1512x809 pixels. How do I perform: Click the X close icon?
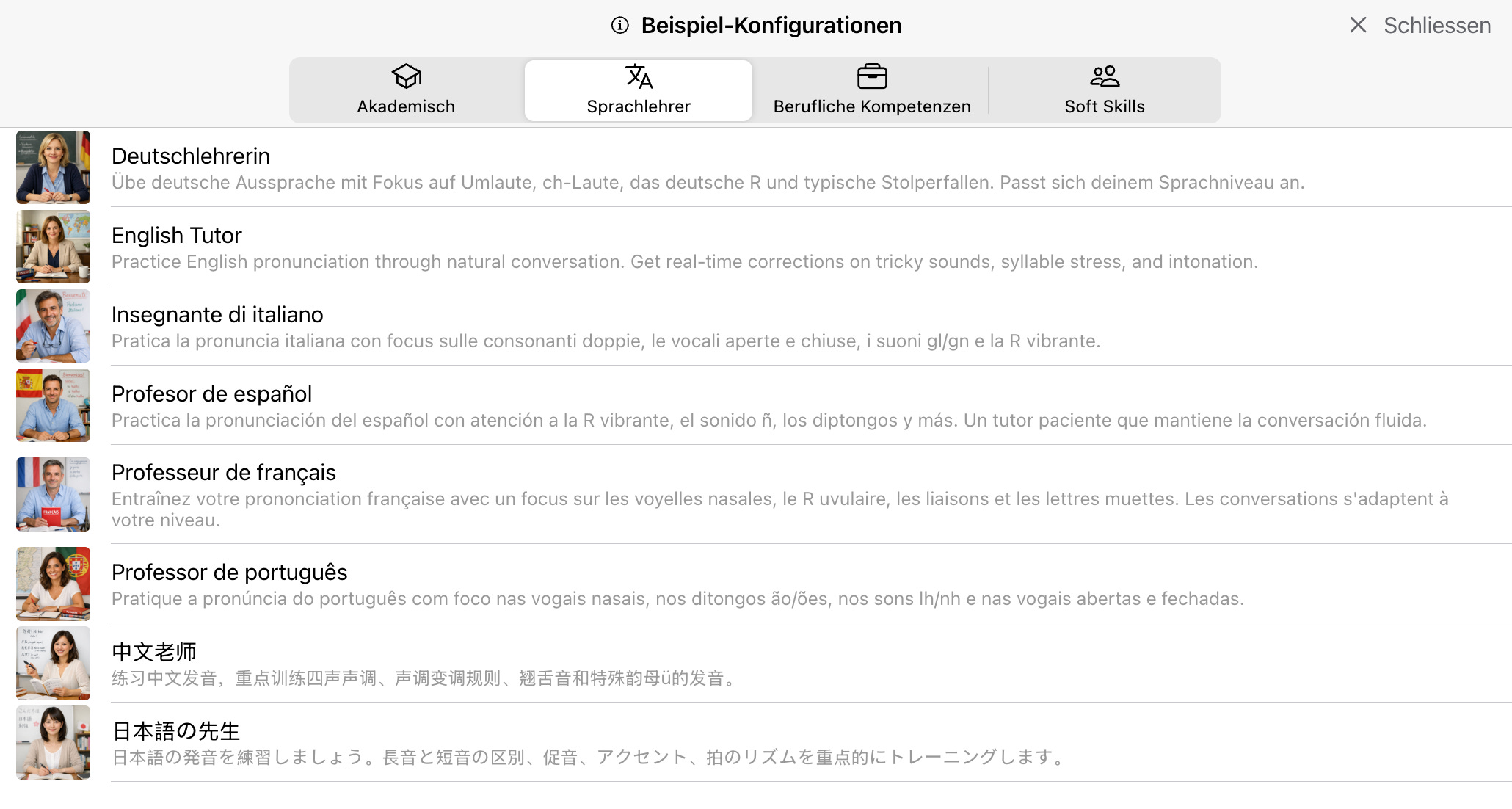tap(1358, 26)
